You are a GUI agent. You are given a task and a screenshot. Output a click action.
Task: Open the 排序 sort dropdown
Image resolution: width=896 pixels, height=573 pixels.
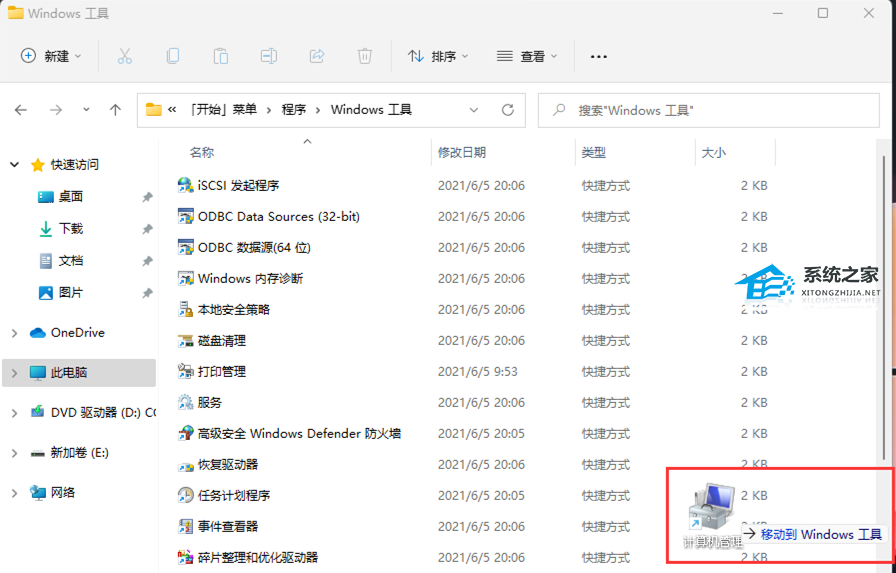click(x=438, y=56)
